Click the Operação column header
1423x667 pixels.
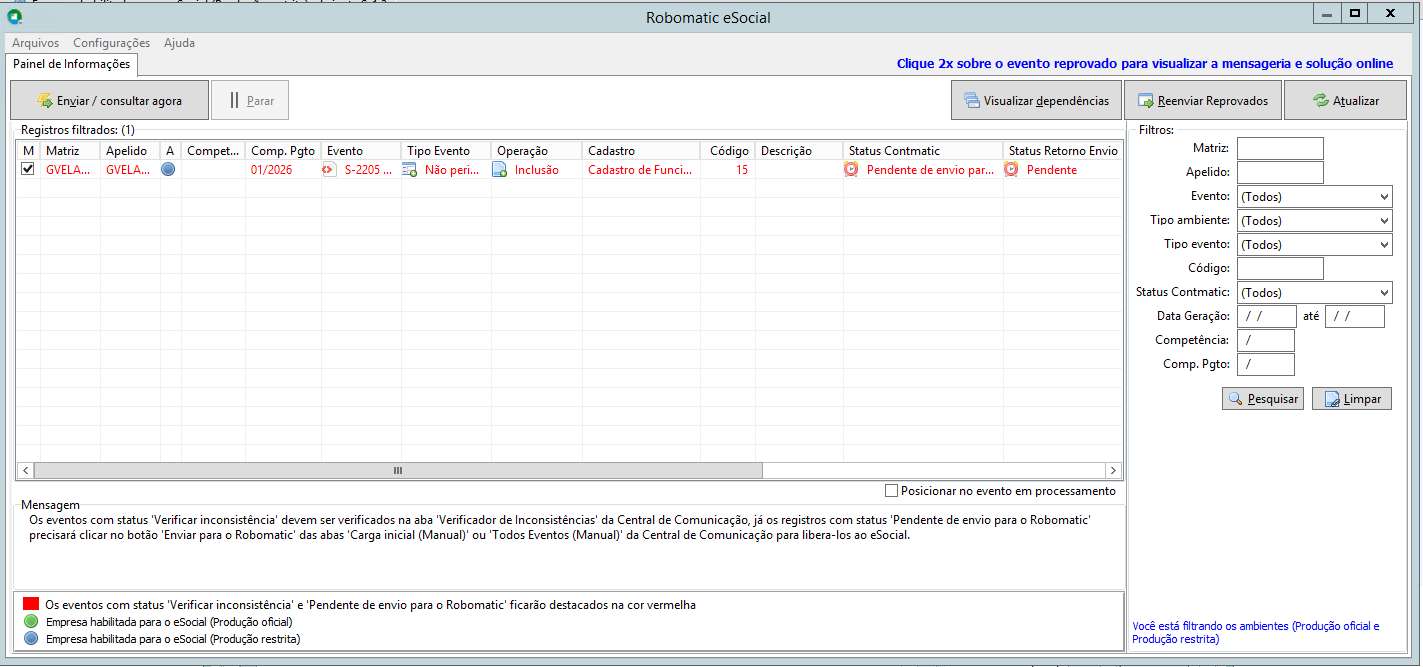click(x=537, y=151)
